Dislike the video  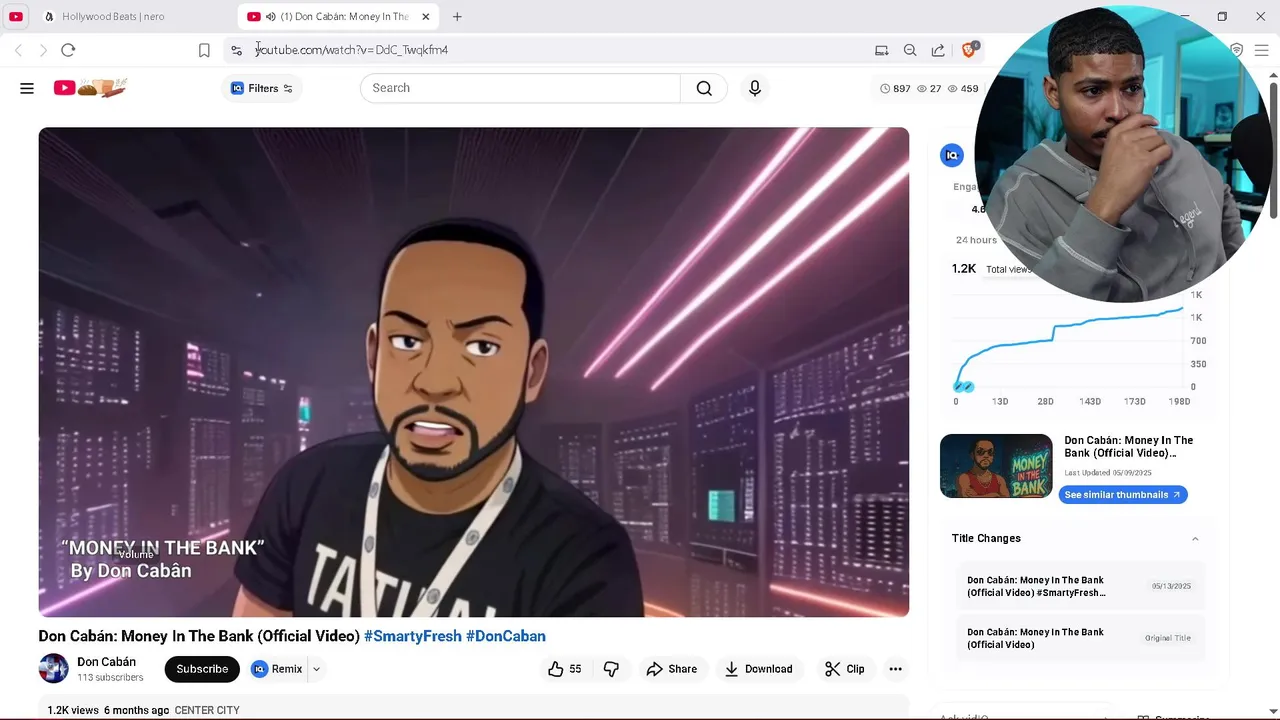click(x=611, y=669)
